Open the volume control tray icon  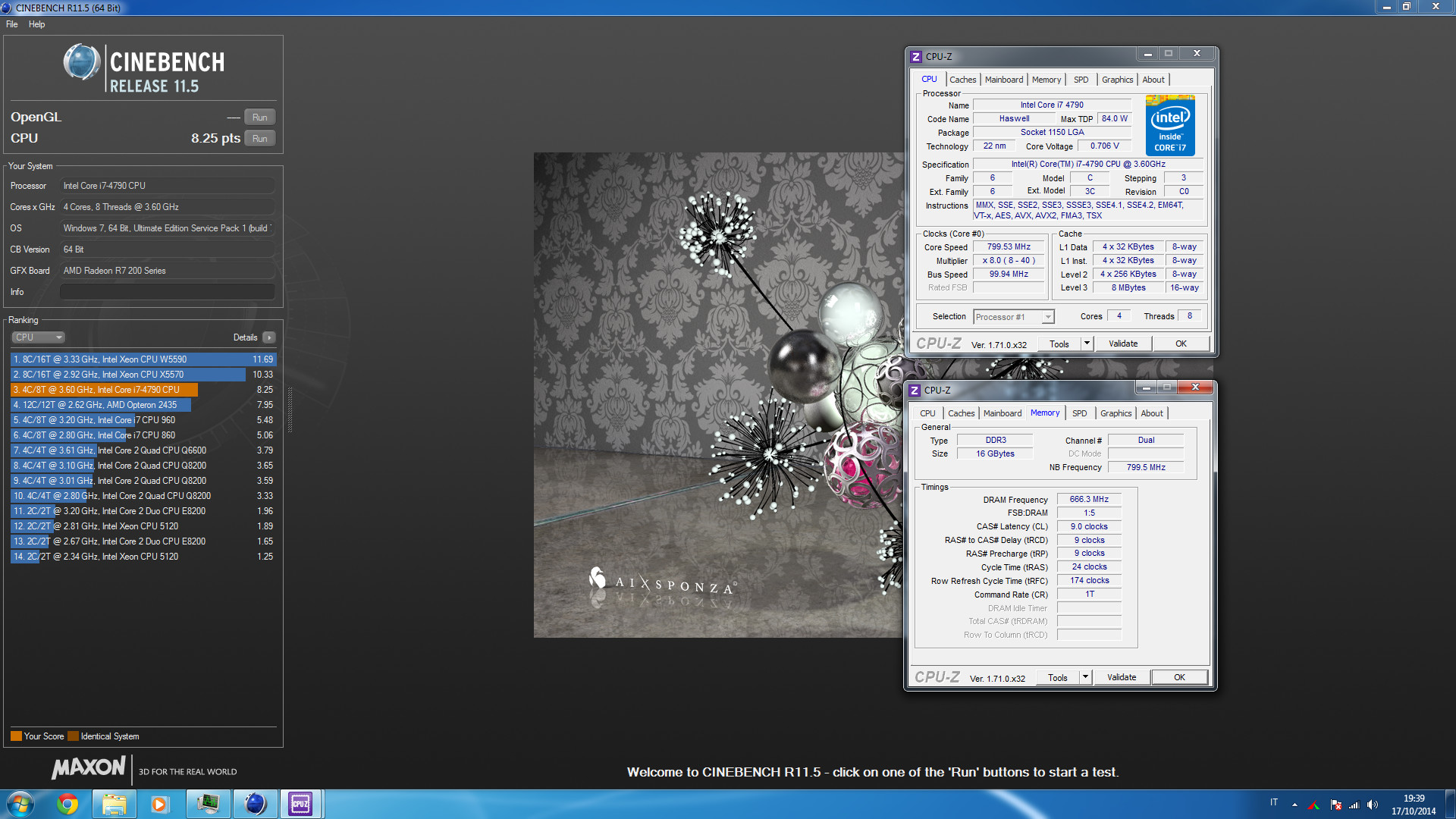click(x=1373, y=805)
